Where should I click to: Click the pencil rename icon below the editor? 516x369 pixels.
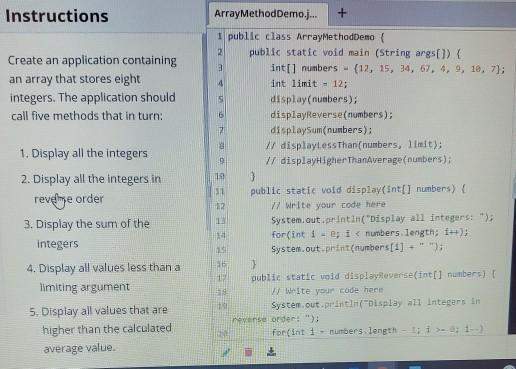[226, 352]
